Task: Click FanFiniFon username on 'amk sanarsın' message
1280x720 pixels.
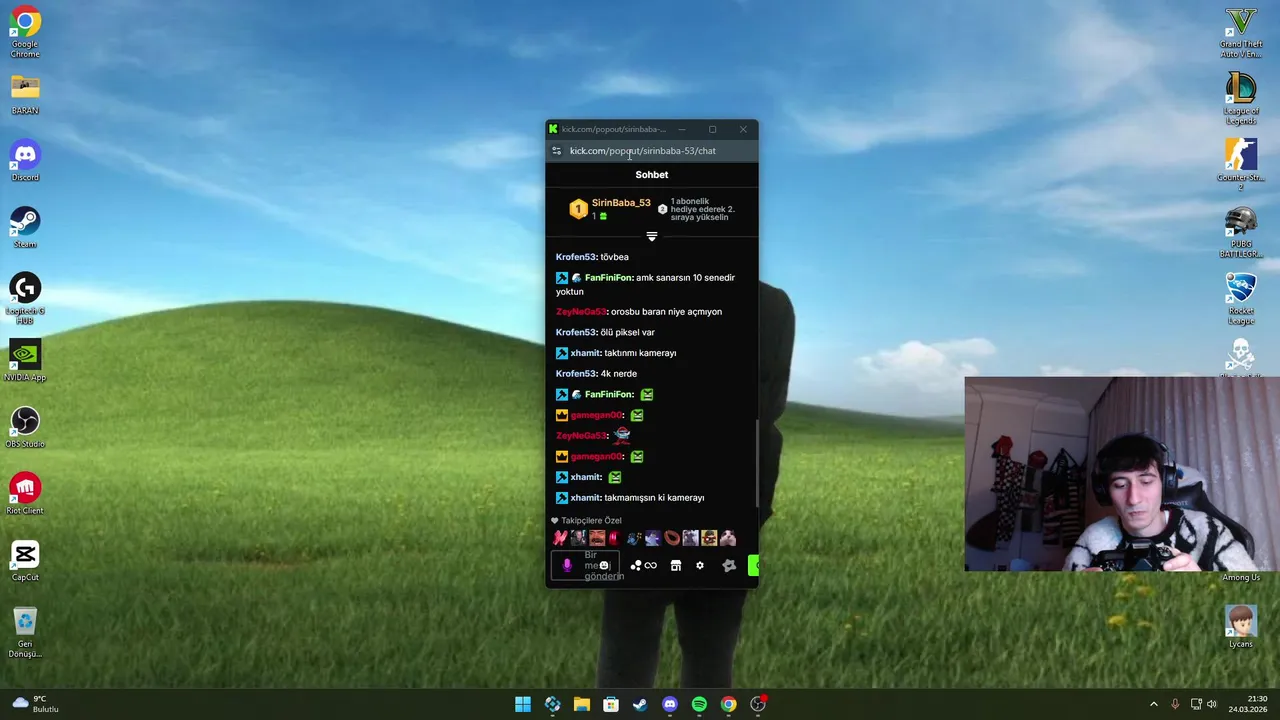Action: 608,278
